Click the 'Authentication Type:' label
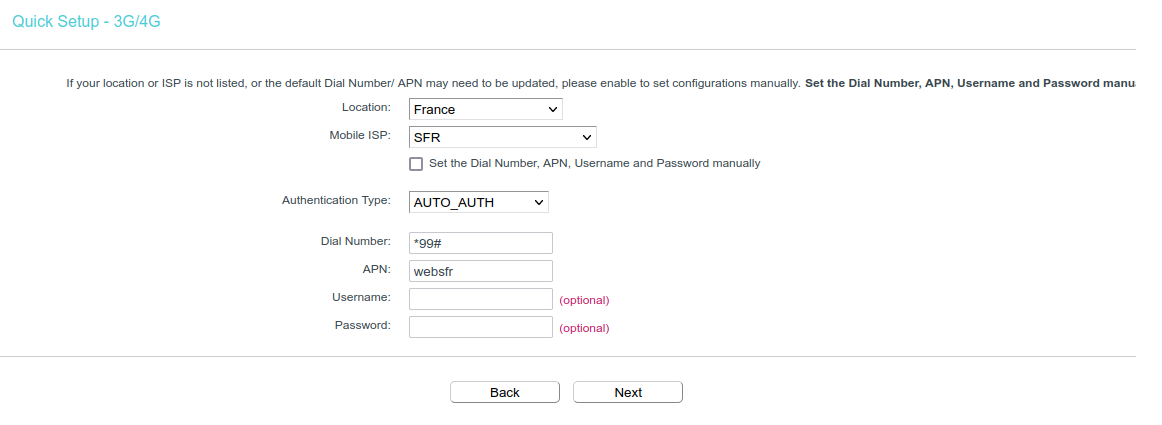 [336, 200]
